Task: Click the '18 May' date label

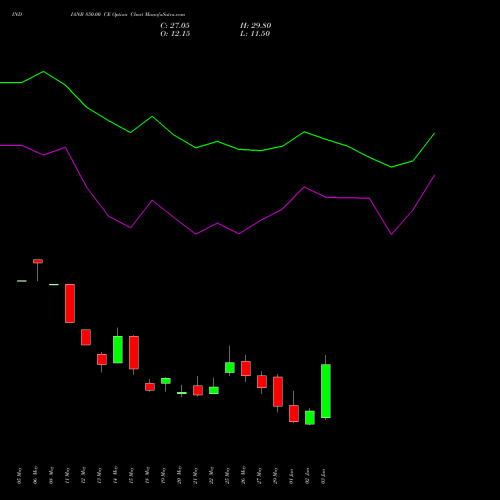Action: click(x=148, y=476)
